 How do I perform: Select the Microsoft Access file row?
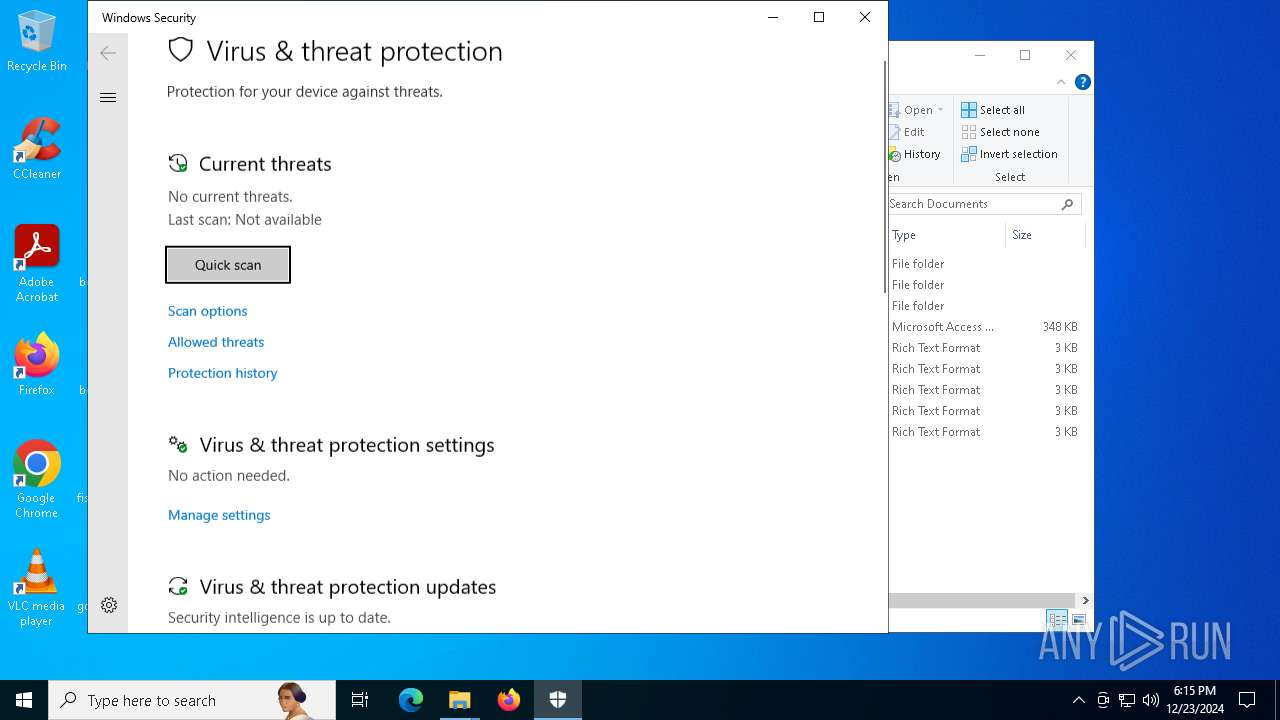point(987,327)
